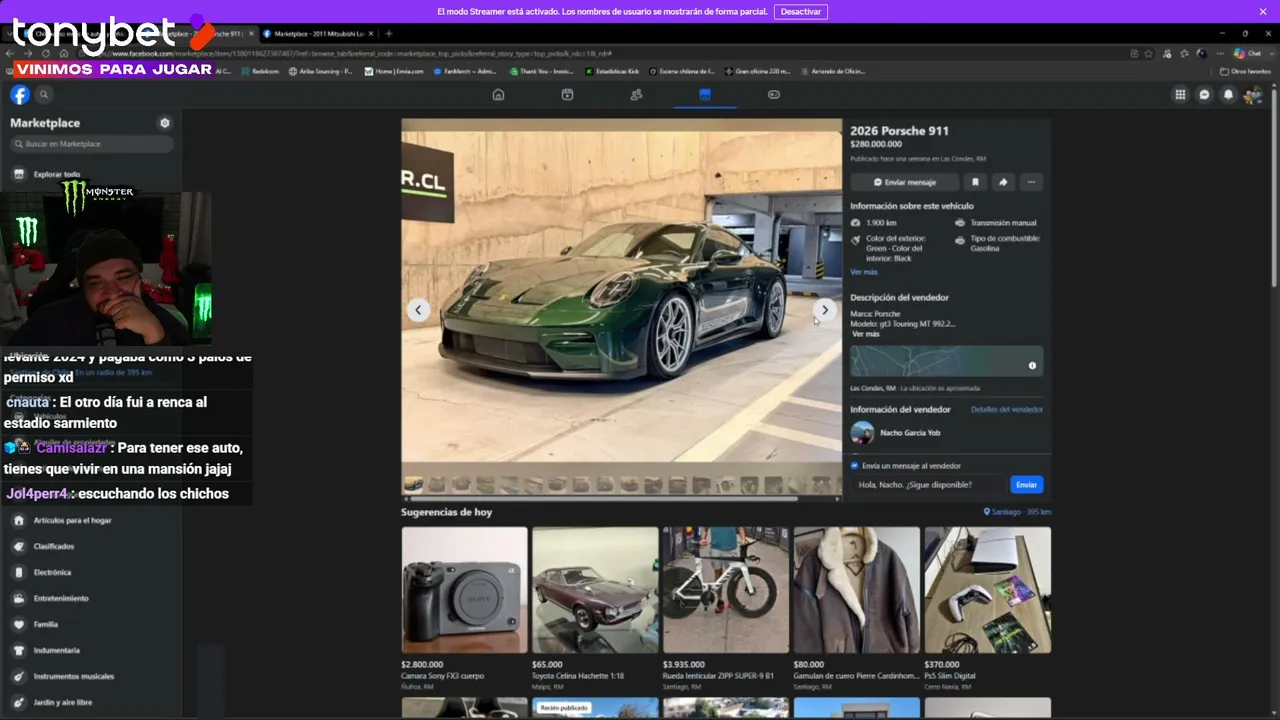Image resolution: width=1280 pixels, height=720 pixels.
Task: Expand 'Ver más' under vehicle information
Action: (864, 272)
